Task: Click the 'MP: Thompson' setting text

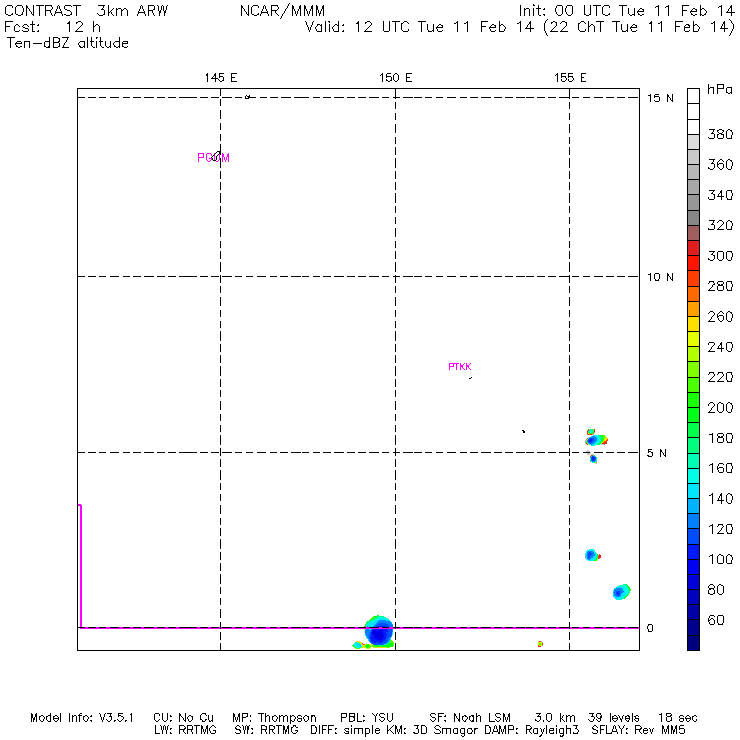Action: (x=274, y=718)
